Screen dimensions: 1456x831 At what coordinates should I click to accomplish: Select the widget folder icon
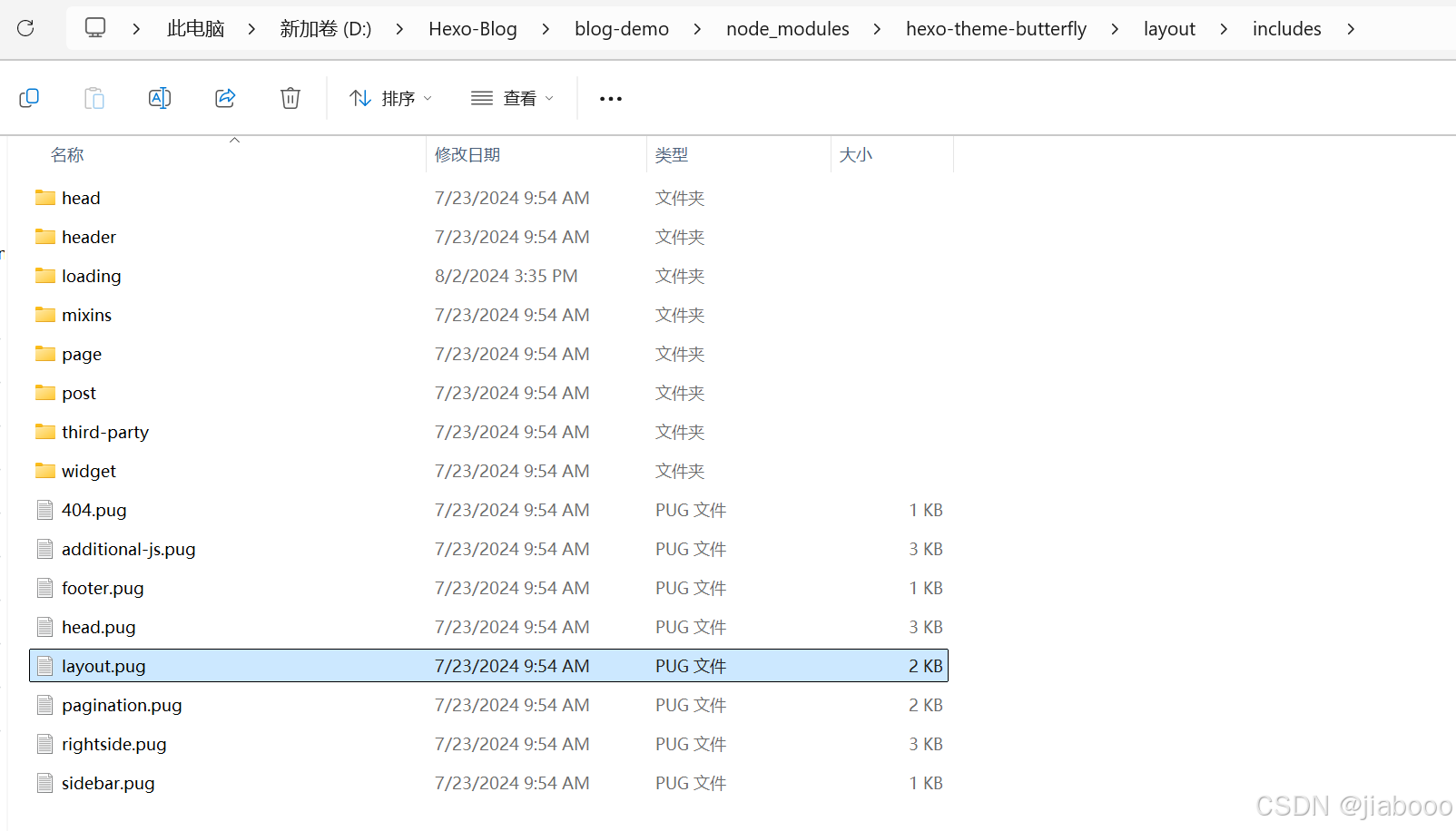coord(45,471)
